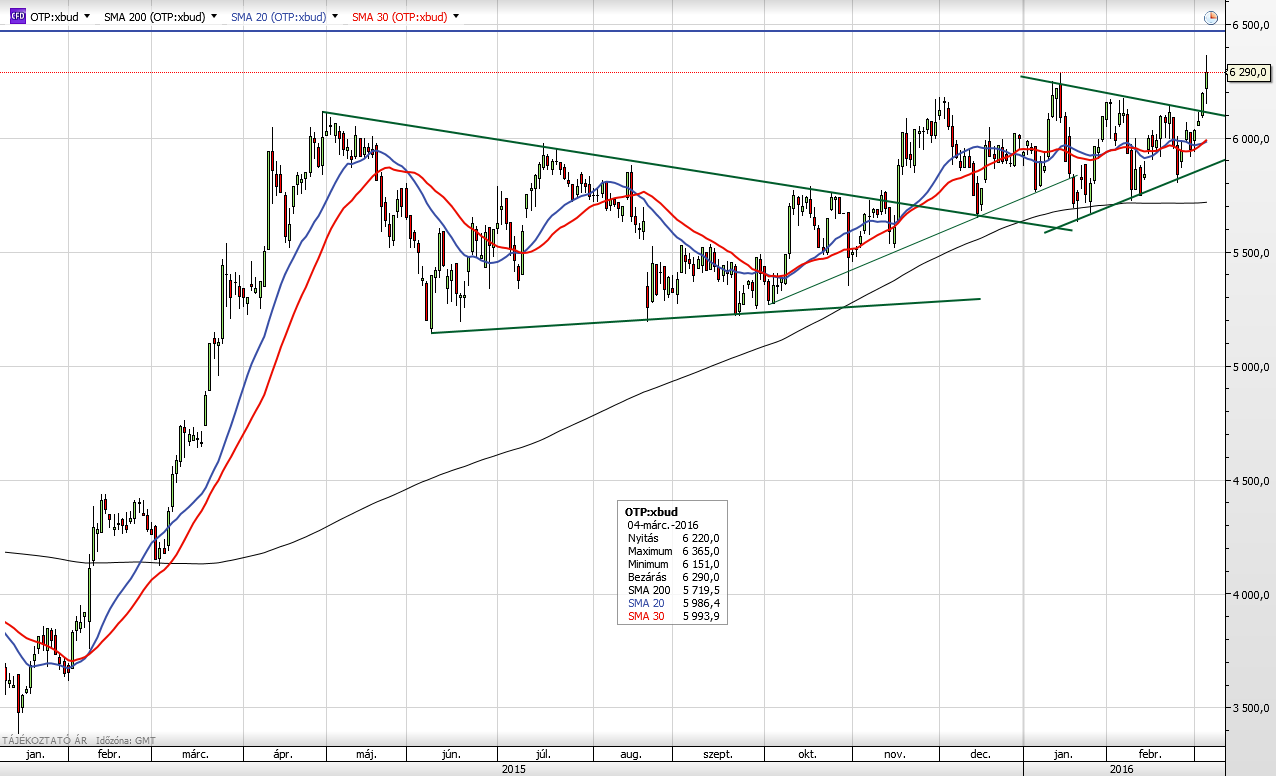Click the 6 290,0 current price tag on axis
The height and width of the screenshot is (776, 1276).
(1248, 72)
